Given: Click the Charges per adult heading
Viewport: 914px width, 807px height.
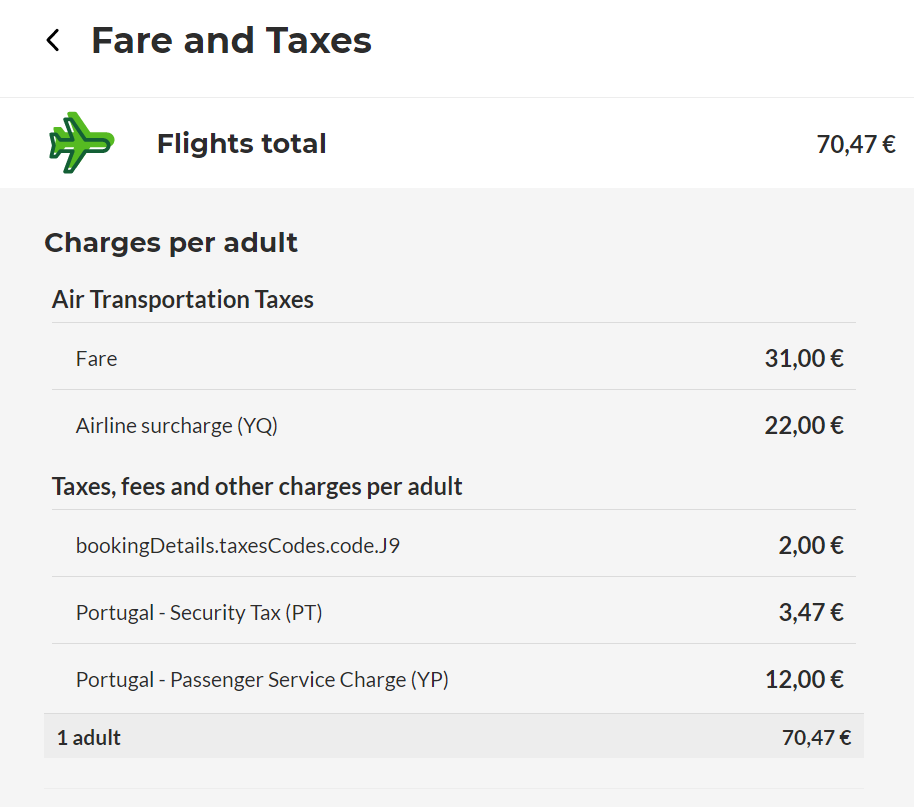Looking at the screenshot, I should click(171, 243).
